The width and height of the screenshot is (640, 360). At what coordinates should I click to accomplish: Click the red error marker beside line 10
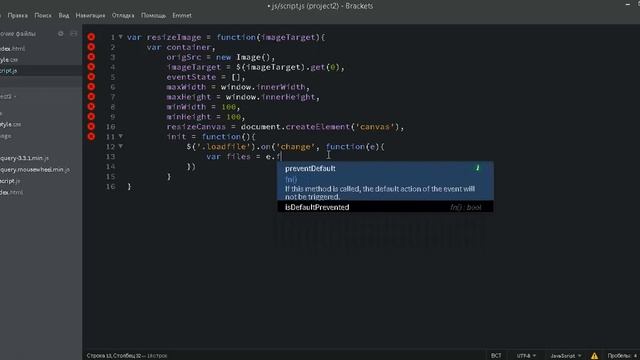point(91,127)
